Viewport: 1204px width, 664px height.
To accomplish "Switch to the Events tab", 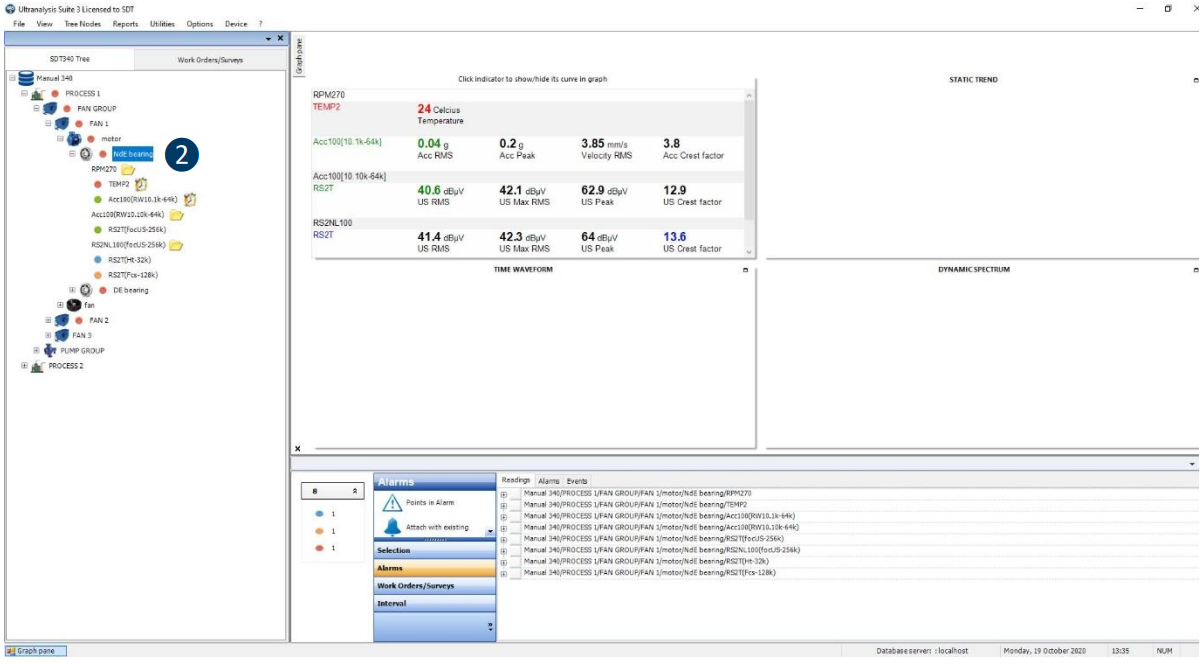I will 577,481.
